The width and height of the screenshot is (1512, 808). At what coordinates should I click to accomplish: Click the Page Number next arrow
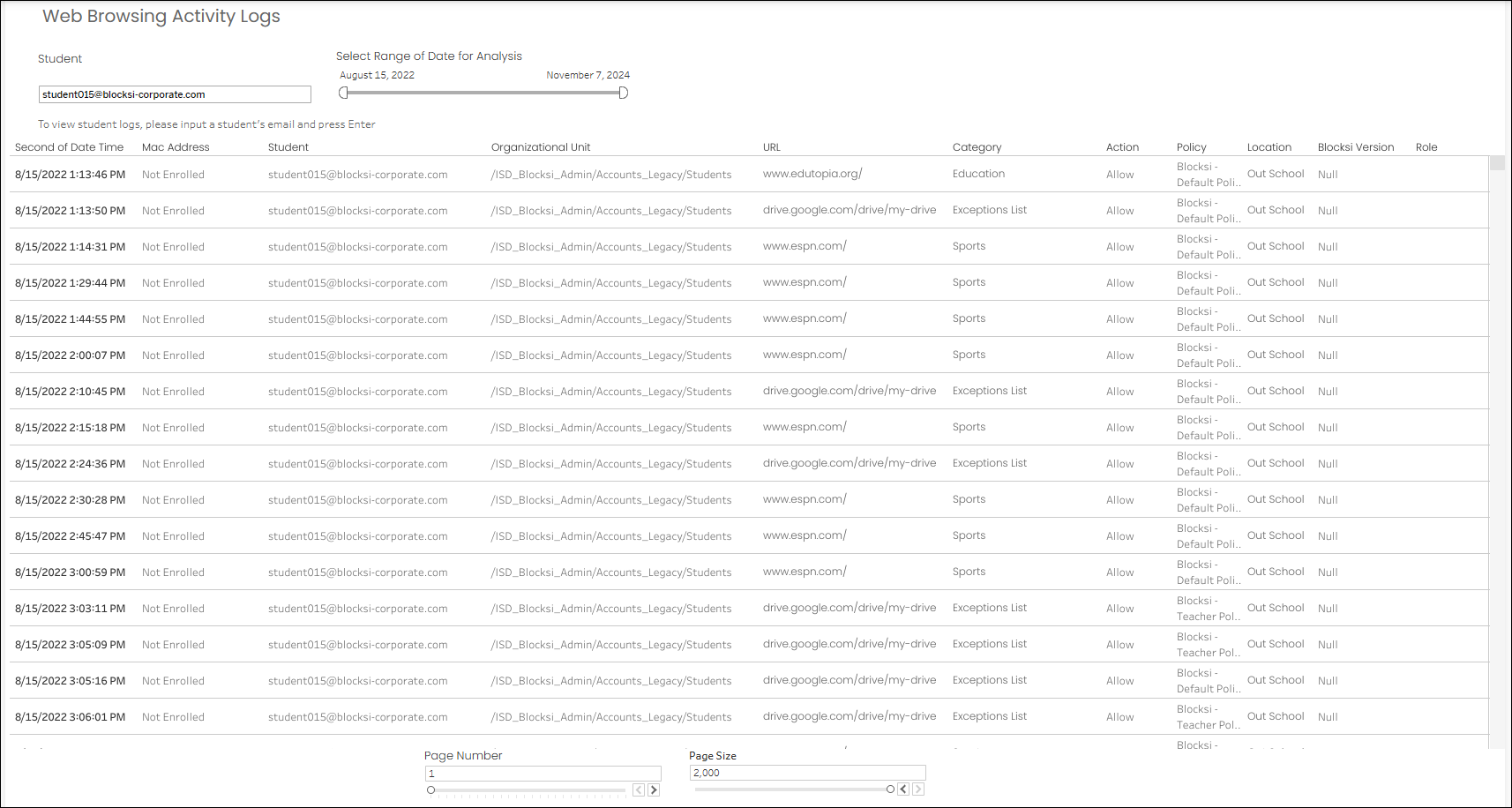654,790
